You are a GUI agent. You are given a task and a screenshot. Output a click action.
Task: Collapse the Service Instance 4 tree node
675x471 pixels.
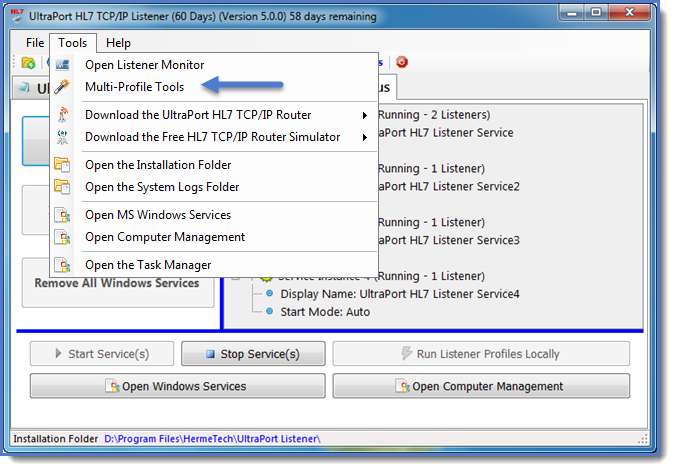[237, 276]
